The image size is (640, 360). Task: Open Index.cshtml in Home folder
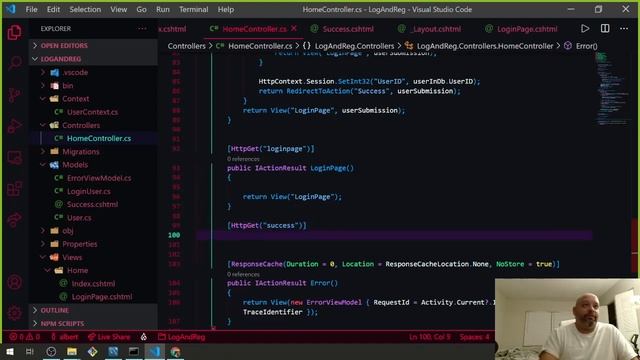coord(93,284)
